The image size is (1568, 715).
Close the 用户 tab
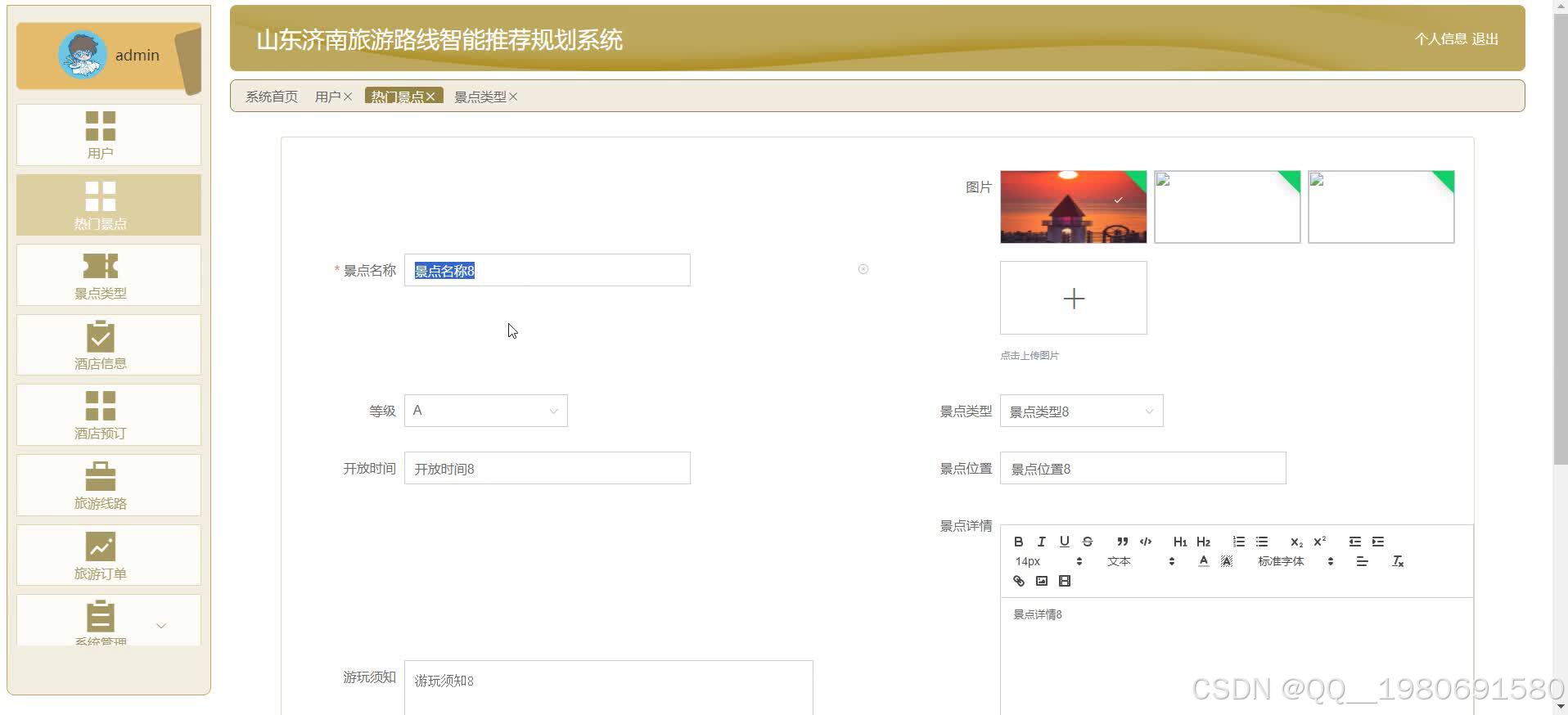coord(348,97)
